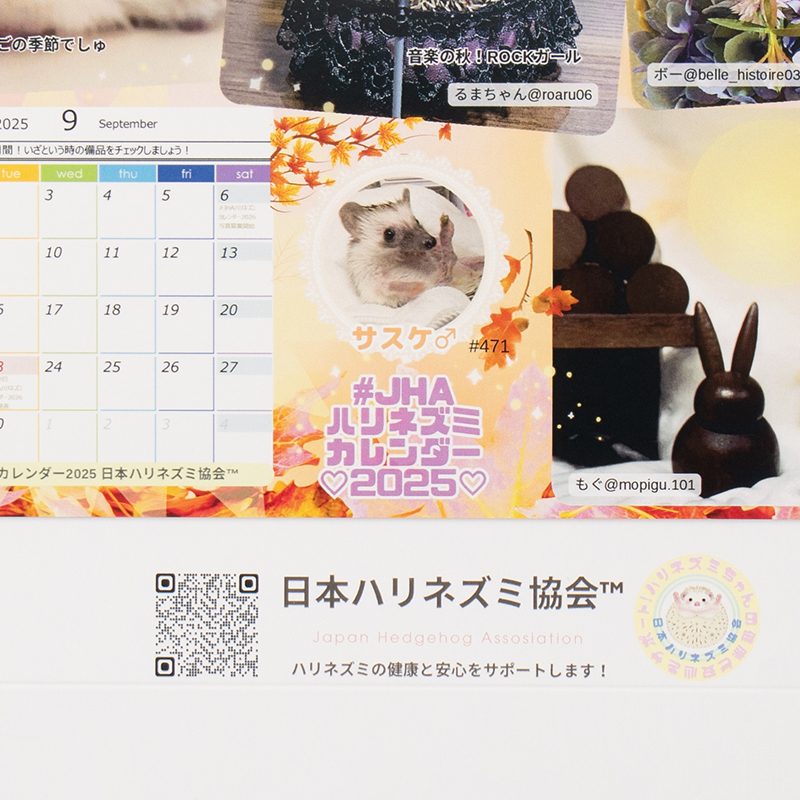Click the ハリネズミの健康と安心をサポートします！ tagline
This screenshot has width=800, height=800.
click(449, 669)
